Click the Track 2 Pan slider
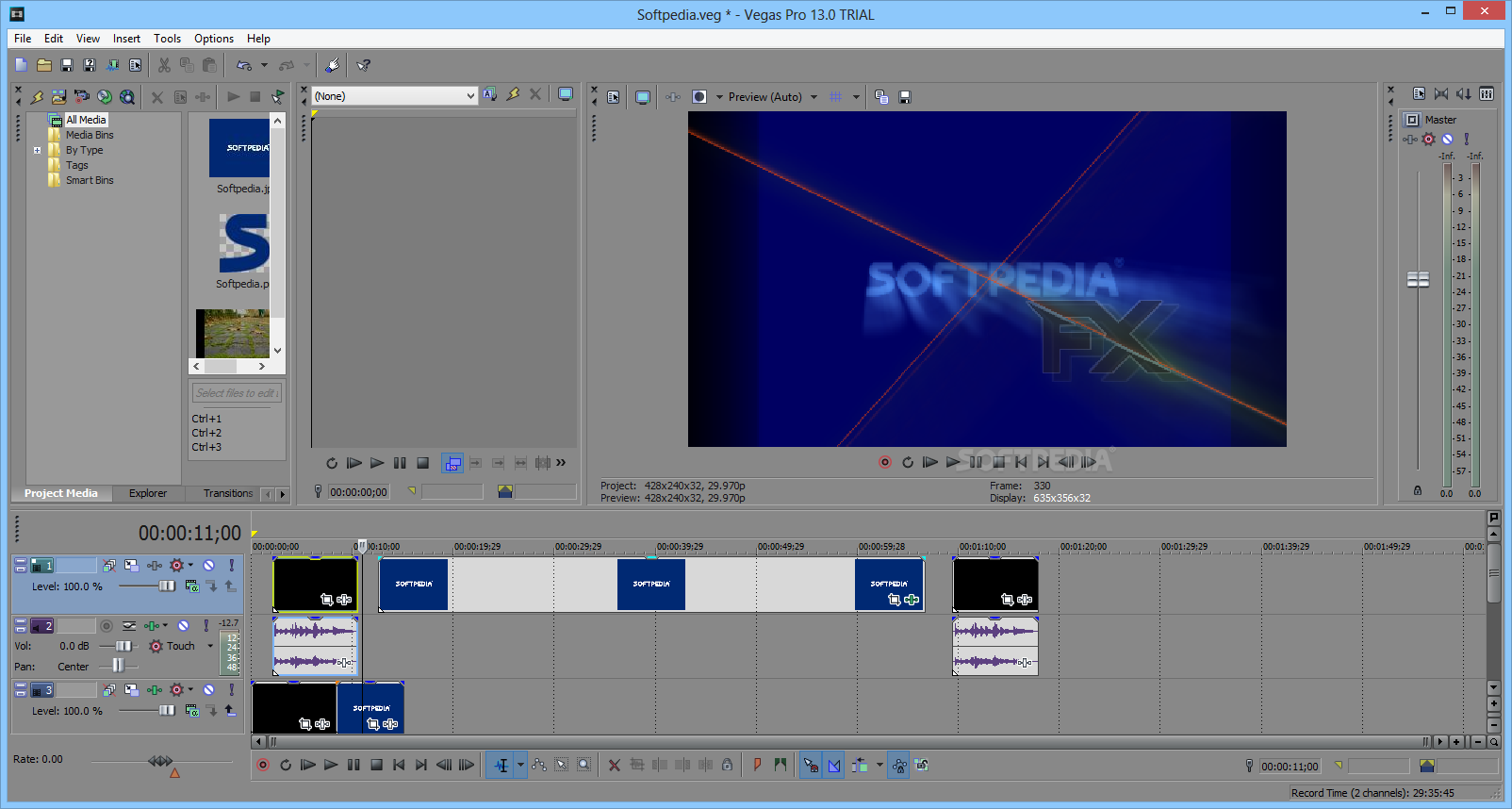The width and height of the screenshot is (1512, 809). point(118,666)
